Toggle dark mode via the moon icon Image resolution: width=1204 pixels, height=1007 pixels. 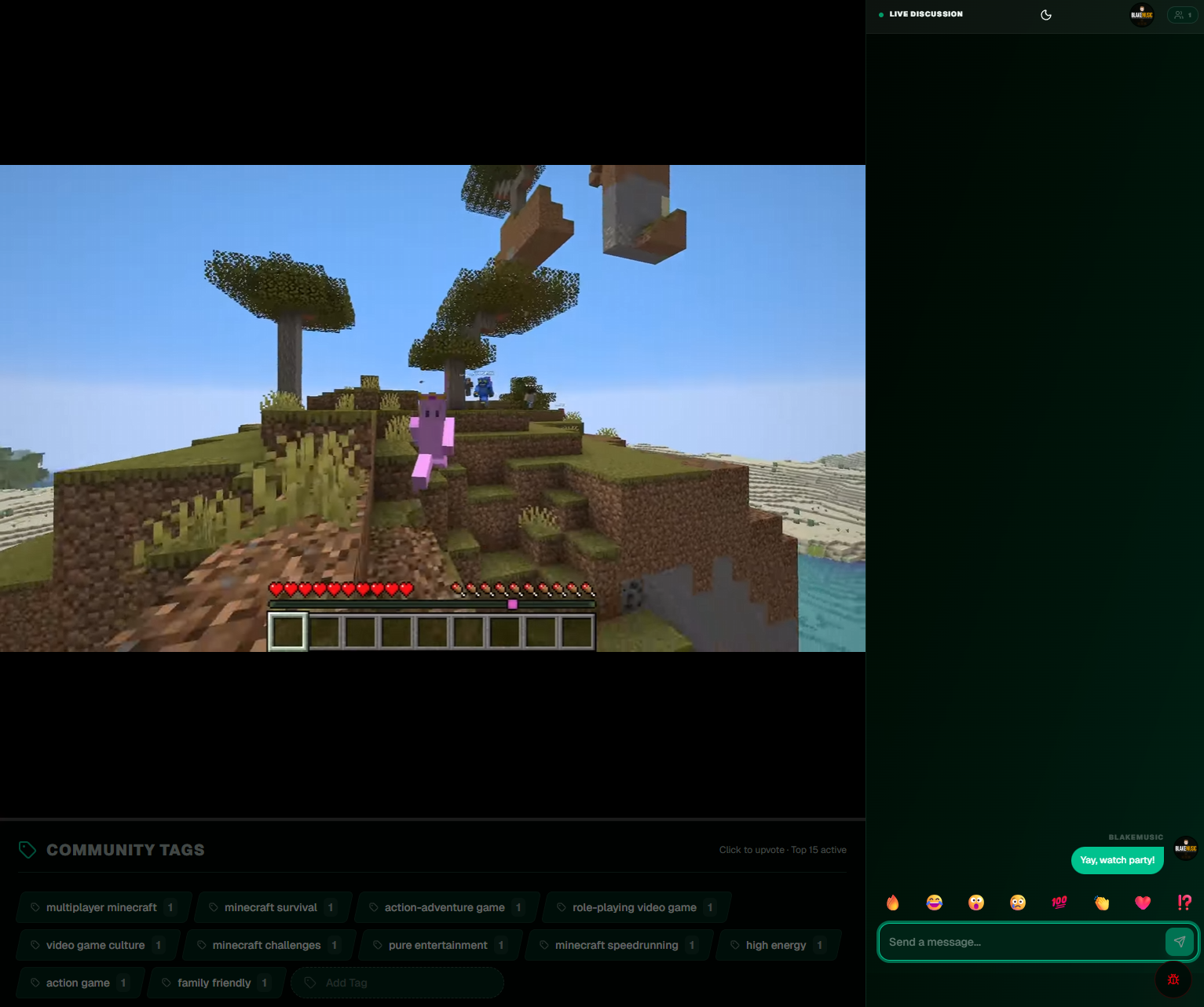pos(1046,14)
